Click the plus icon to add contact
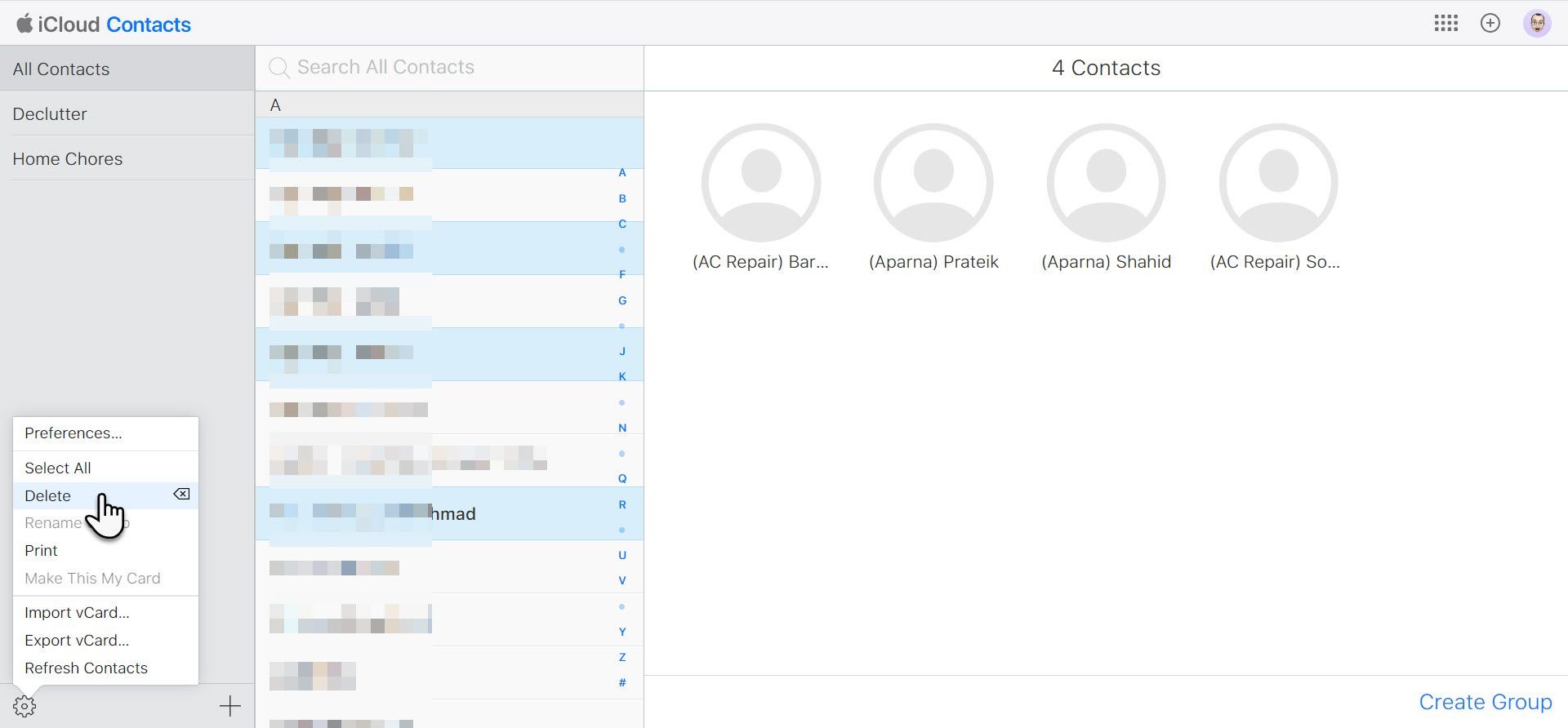 230,706
